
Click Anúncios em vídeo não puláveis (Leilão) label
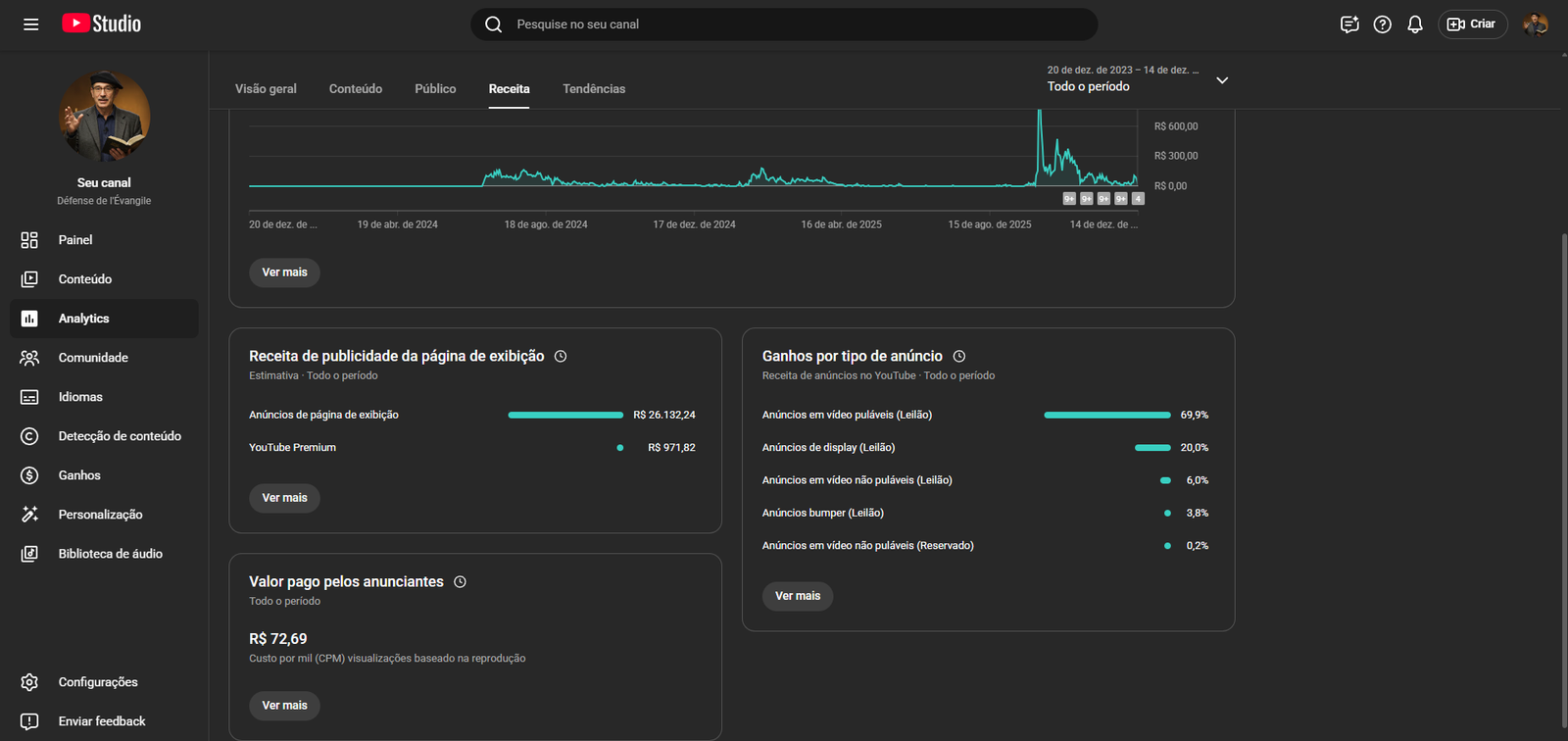point(857,480)
